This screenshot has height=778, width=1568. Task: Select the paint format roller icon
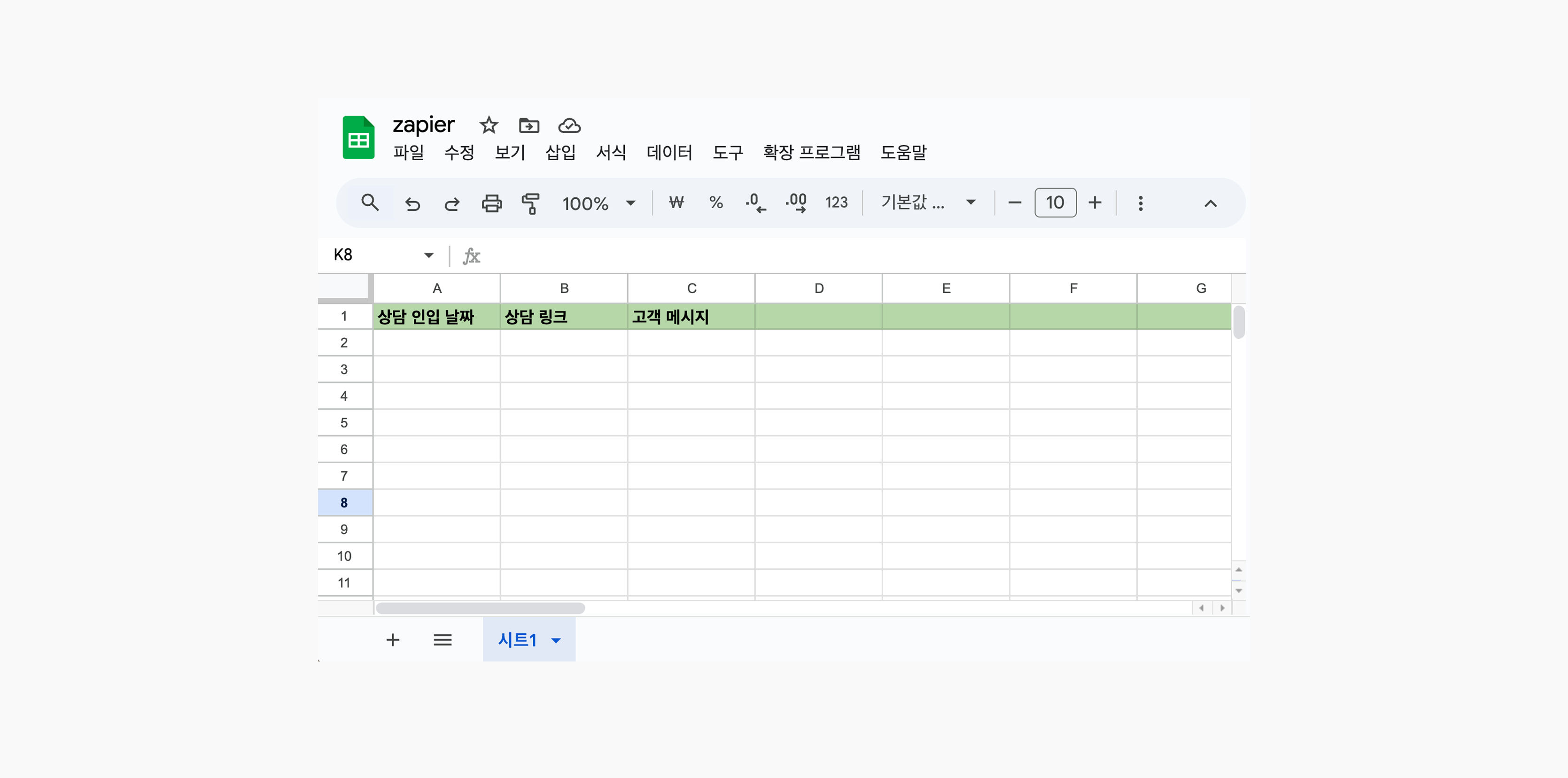(530, 203)
